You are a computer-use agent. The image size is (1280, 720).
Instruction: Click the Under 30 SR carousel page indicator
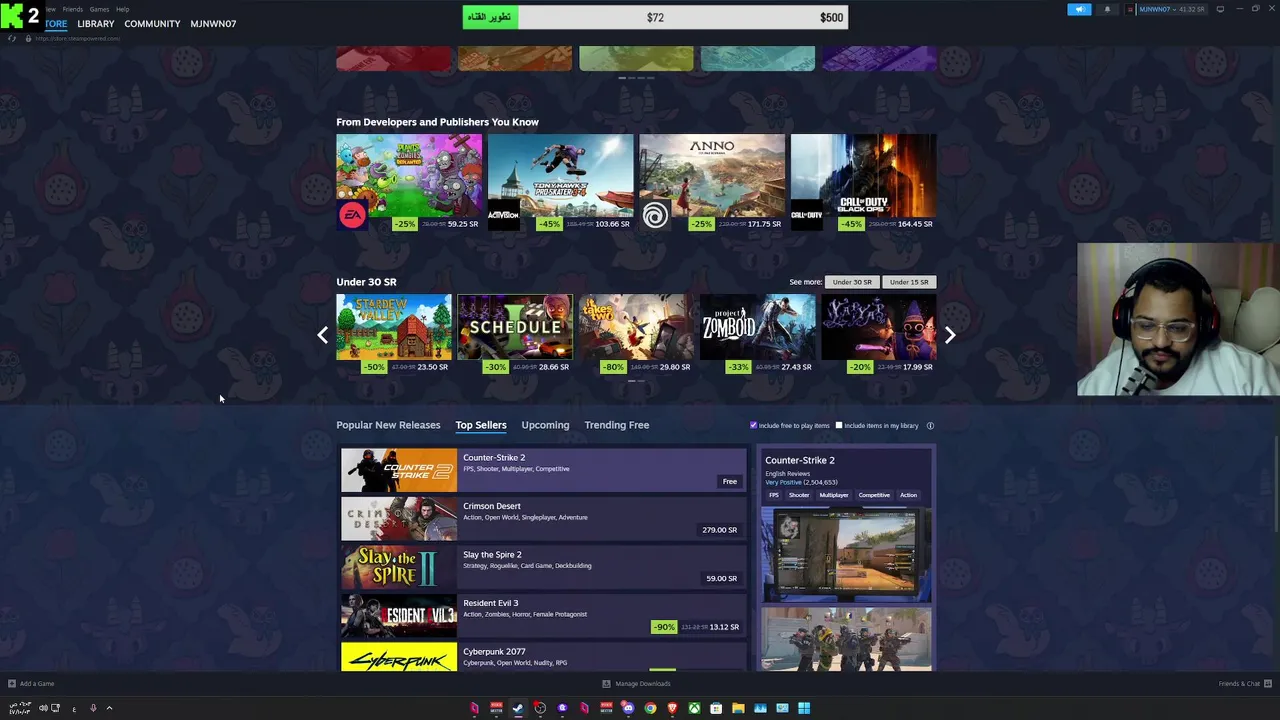636,381
